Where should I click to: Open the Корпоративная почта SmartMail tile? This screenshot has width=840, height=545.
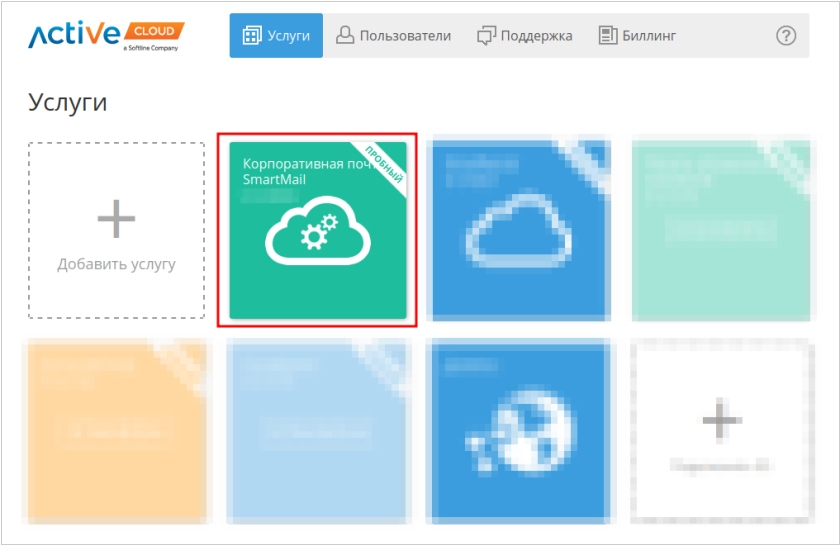click(x=318, y=230)
